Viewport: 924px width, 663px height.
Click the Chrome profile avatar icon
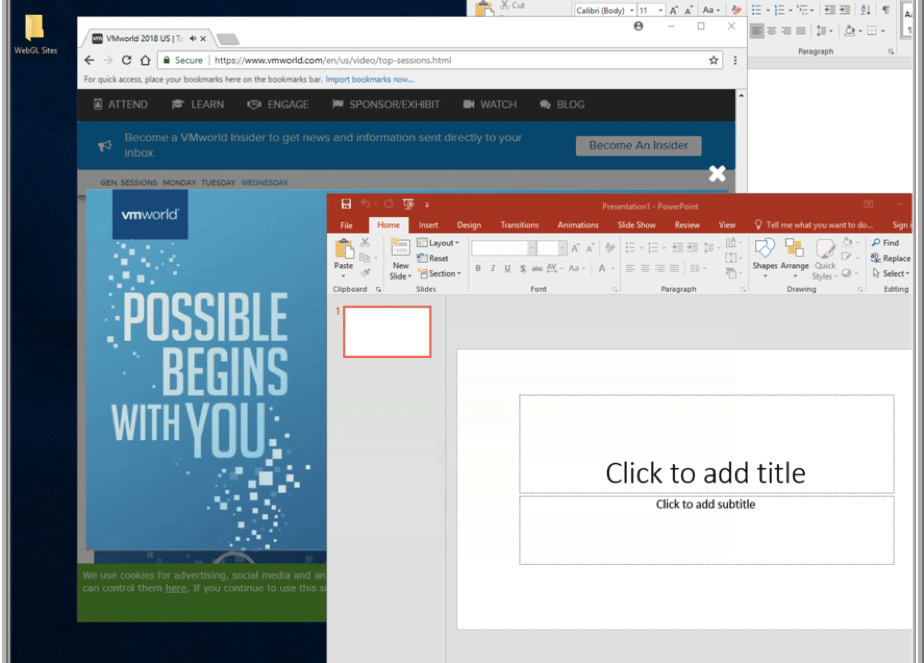(638, 26)
